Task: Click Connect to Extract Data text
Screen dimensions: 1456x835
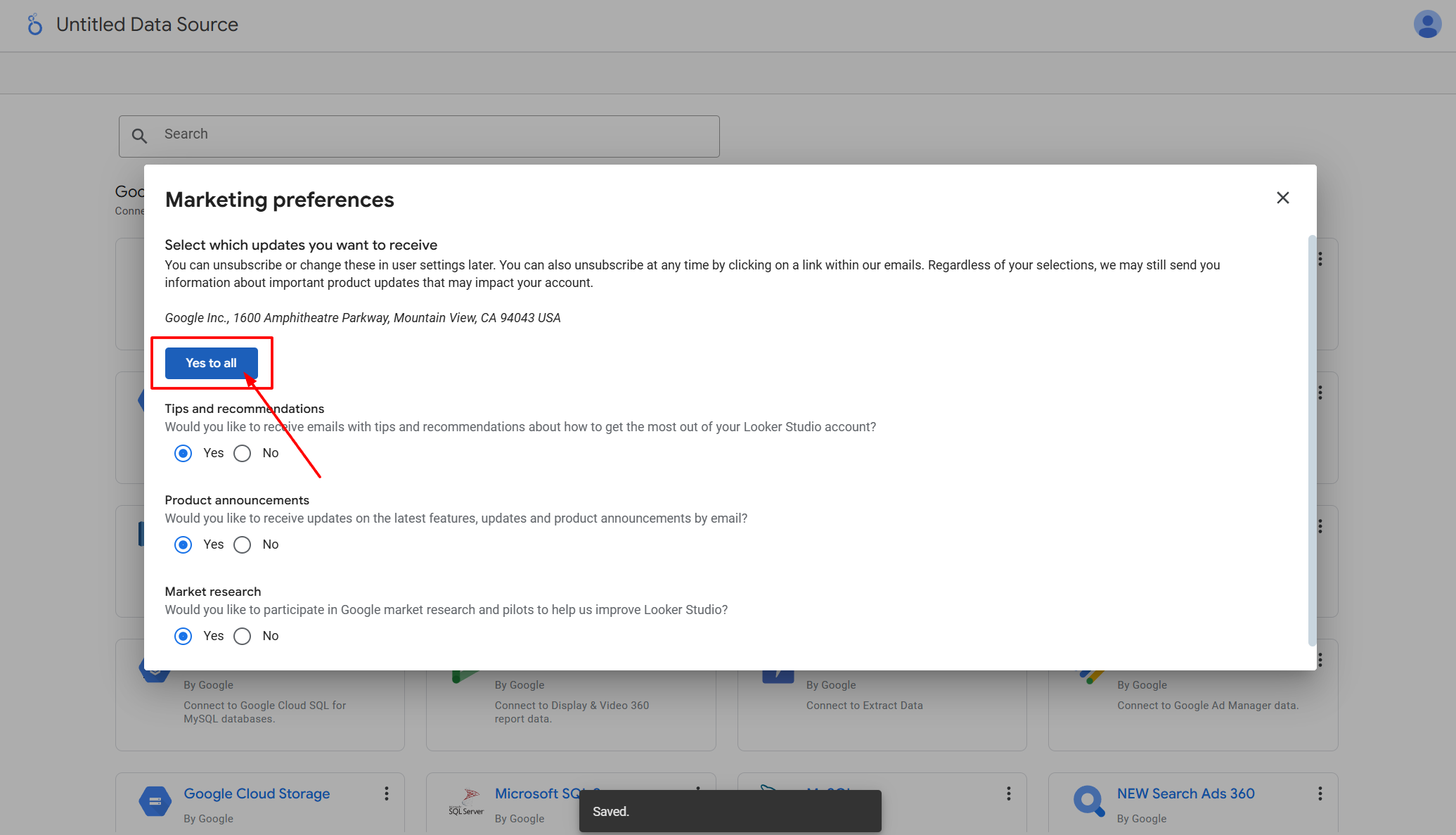Action: (864, 706)
